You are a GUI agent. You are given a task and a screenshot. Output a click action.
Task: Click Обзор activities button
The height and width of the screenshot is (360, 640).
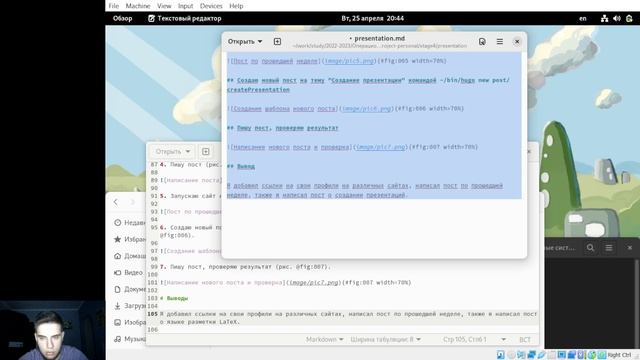(122, 18)
